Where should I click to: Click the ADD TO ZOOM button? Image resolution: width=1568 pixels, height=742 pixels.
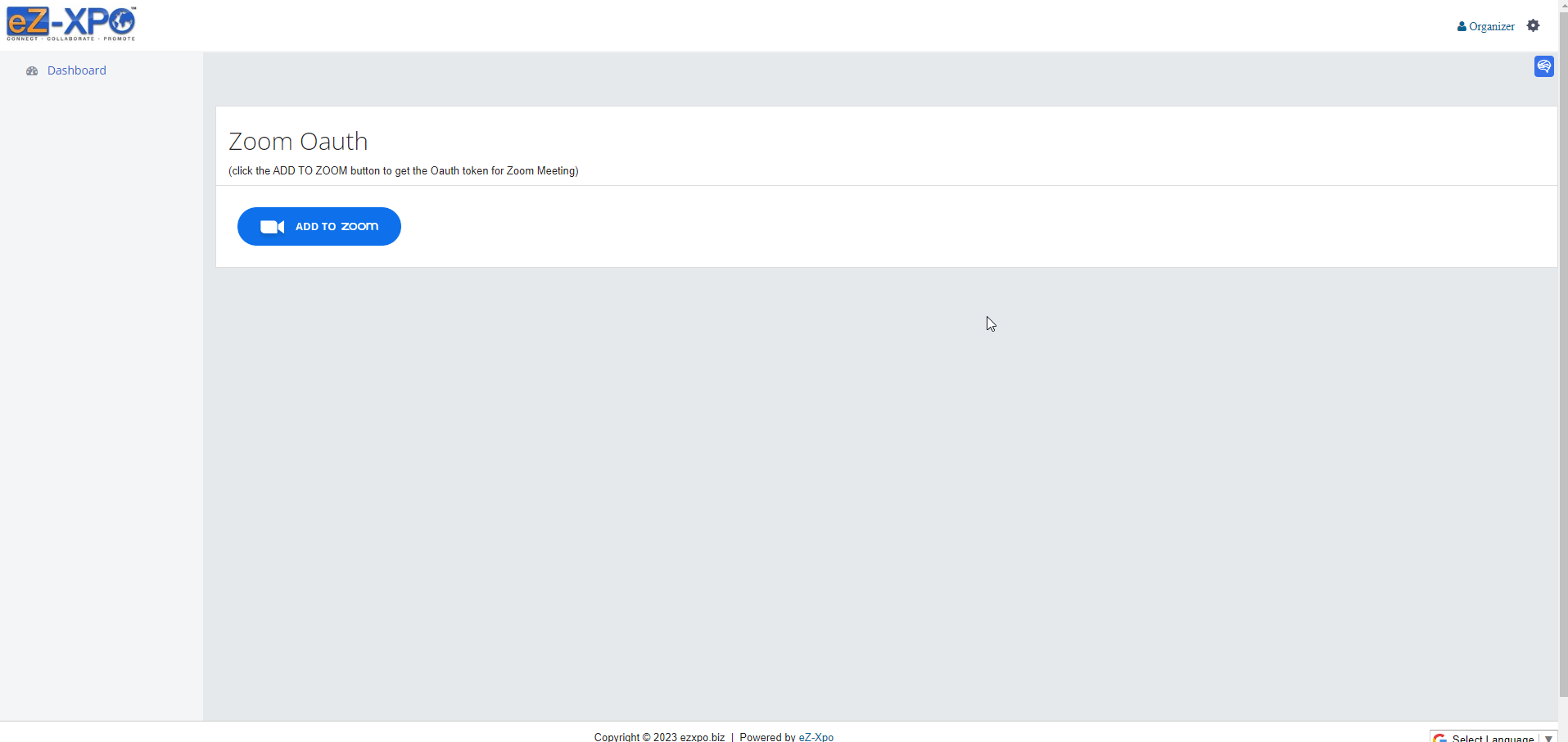[319, 226]
